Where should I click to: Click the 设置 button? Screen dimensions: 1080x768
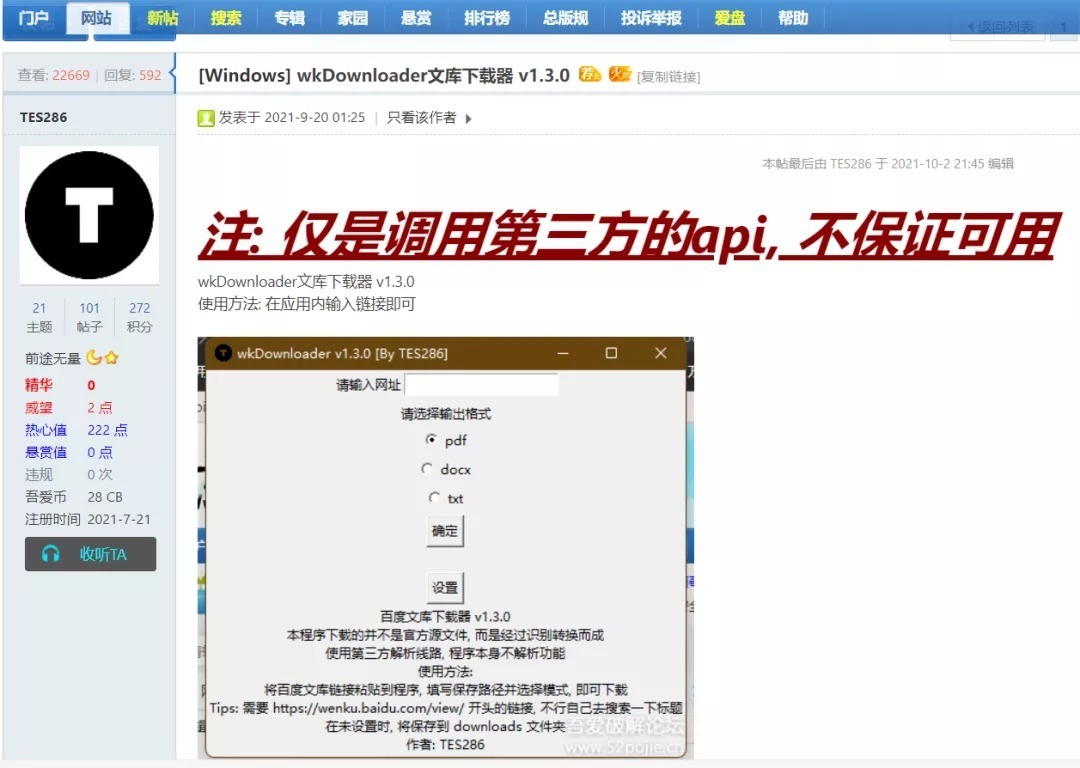[445, 588]
